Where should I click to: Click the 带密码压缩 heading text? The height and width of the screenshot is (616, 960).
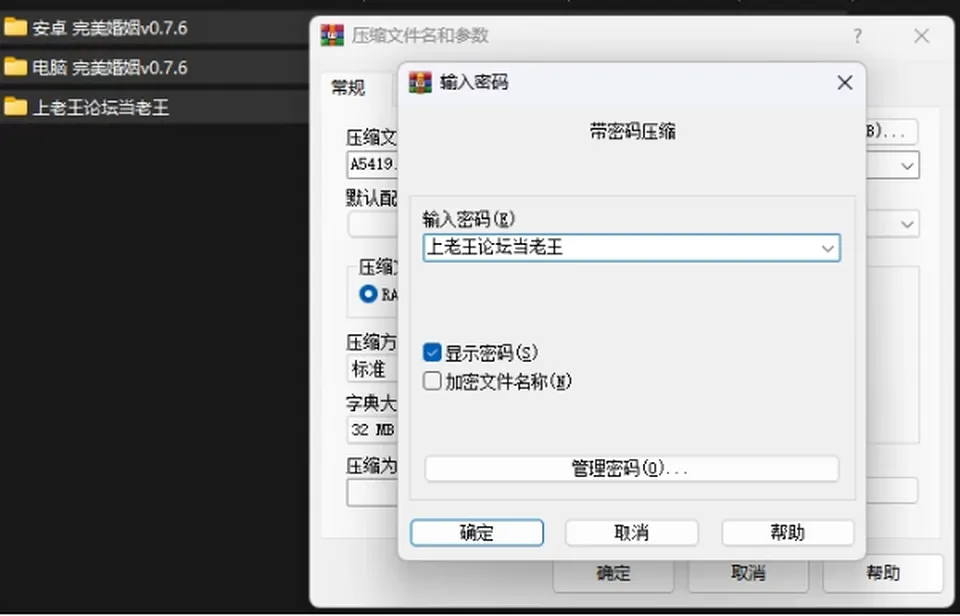(x=632, y=132)
